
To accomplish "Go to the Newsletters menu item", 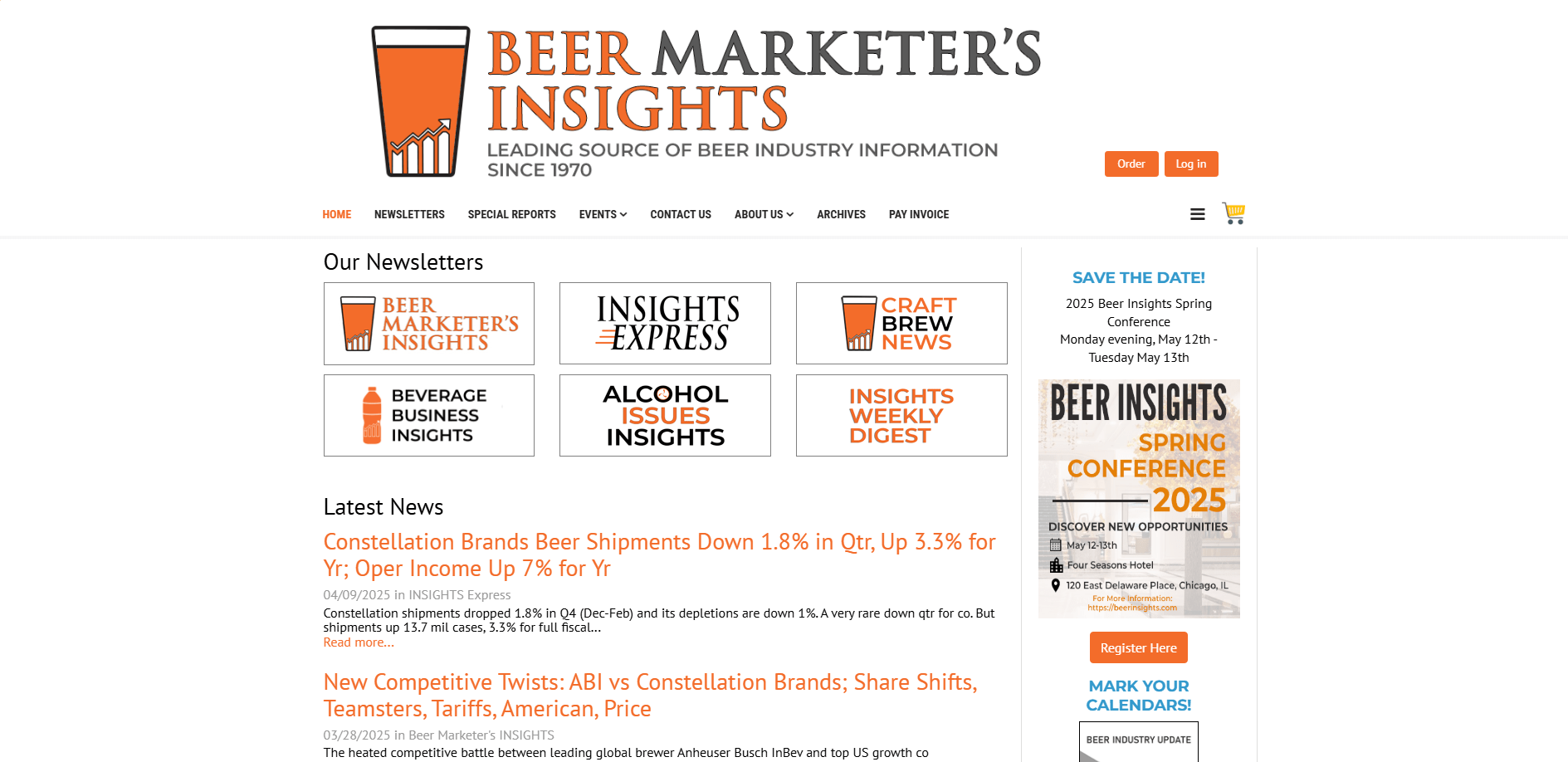I will [409, 214].
